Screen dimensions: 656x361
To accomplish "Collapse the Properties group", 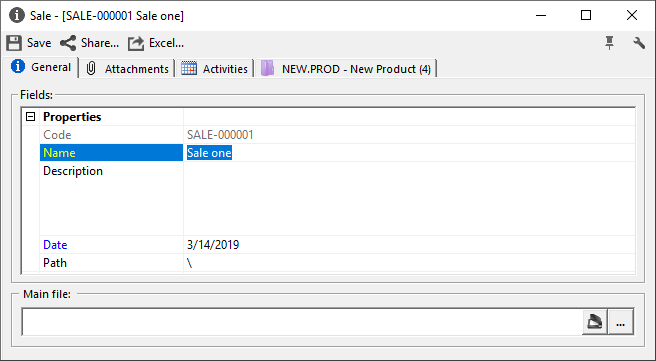I will coord(30,116).
